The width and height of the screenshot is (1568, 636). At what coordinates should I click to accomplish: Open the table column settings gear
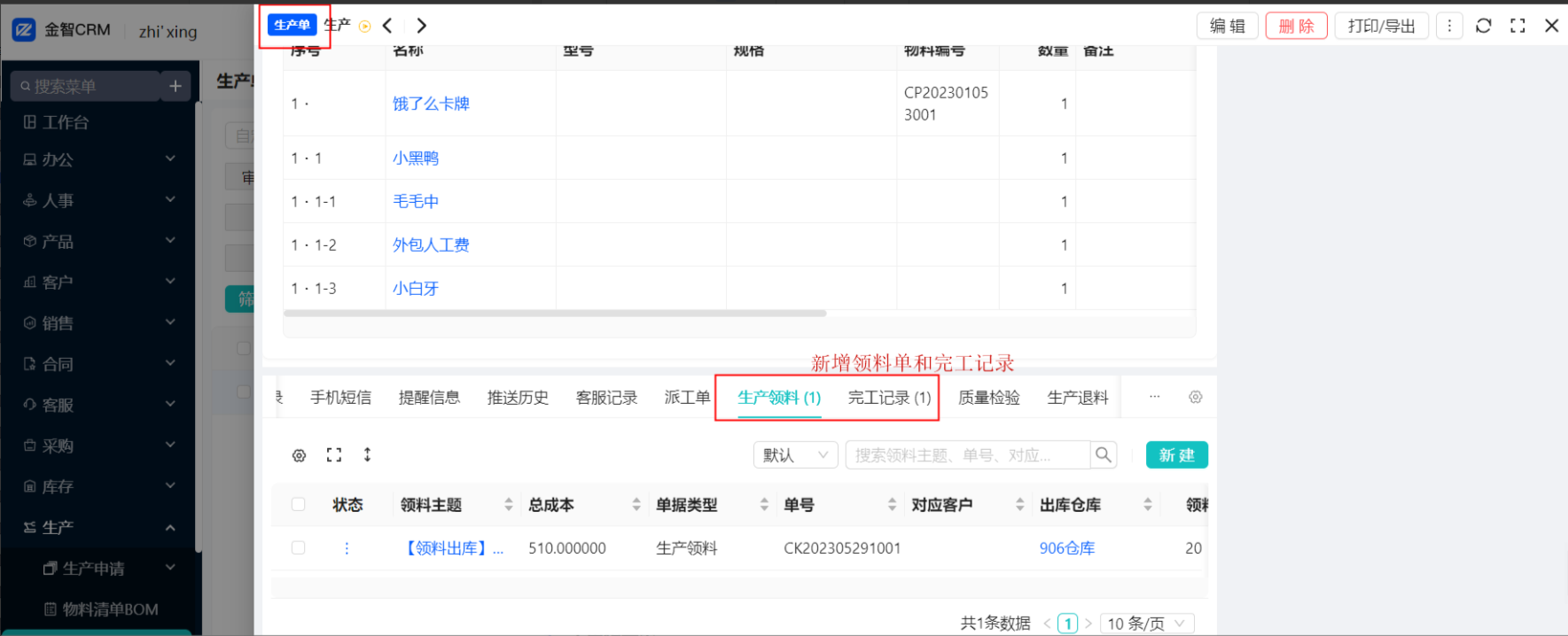[x=299, y=455]
